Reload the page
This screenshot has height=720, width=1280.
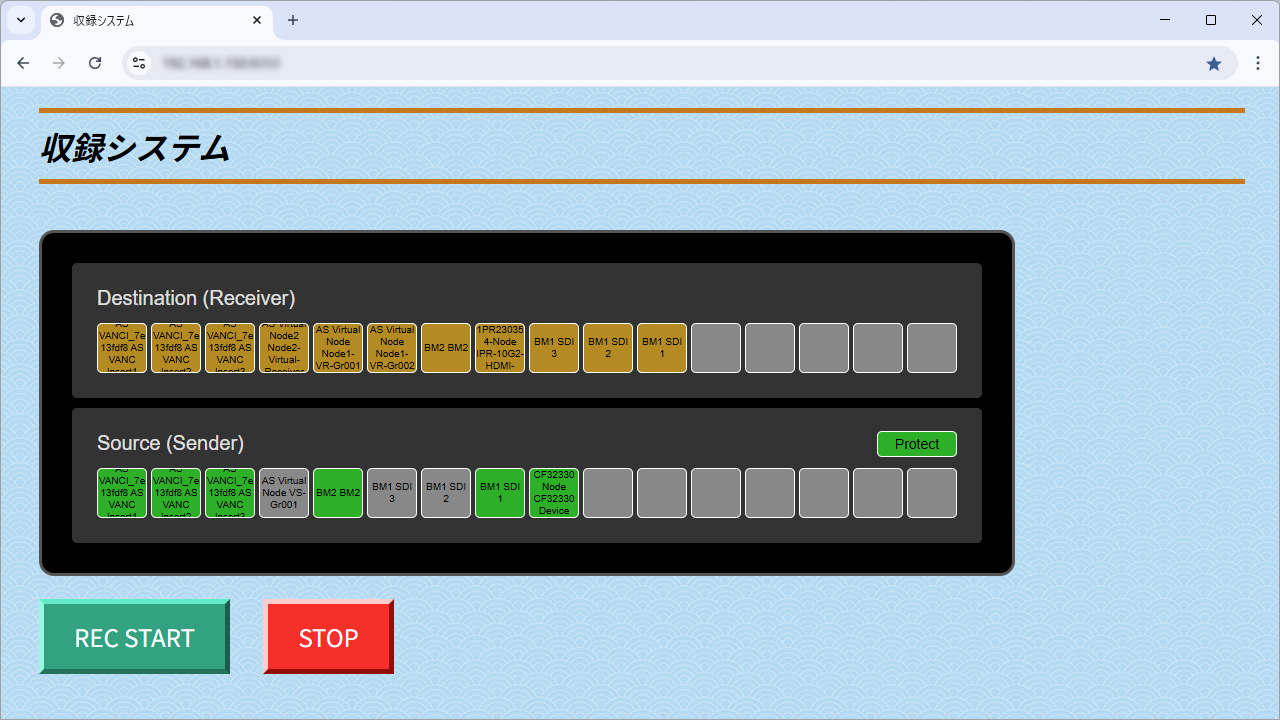(95, 63)
